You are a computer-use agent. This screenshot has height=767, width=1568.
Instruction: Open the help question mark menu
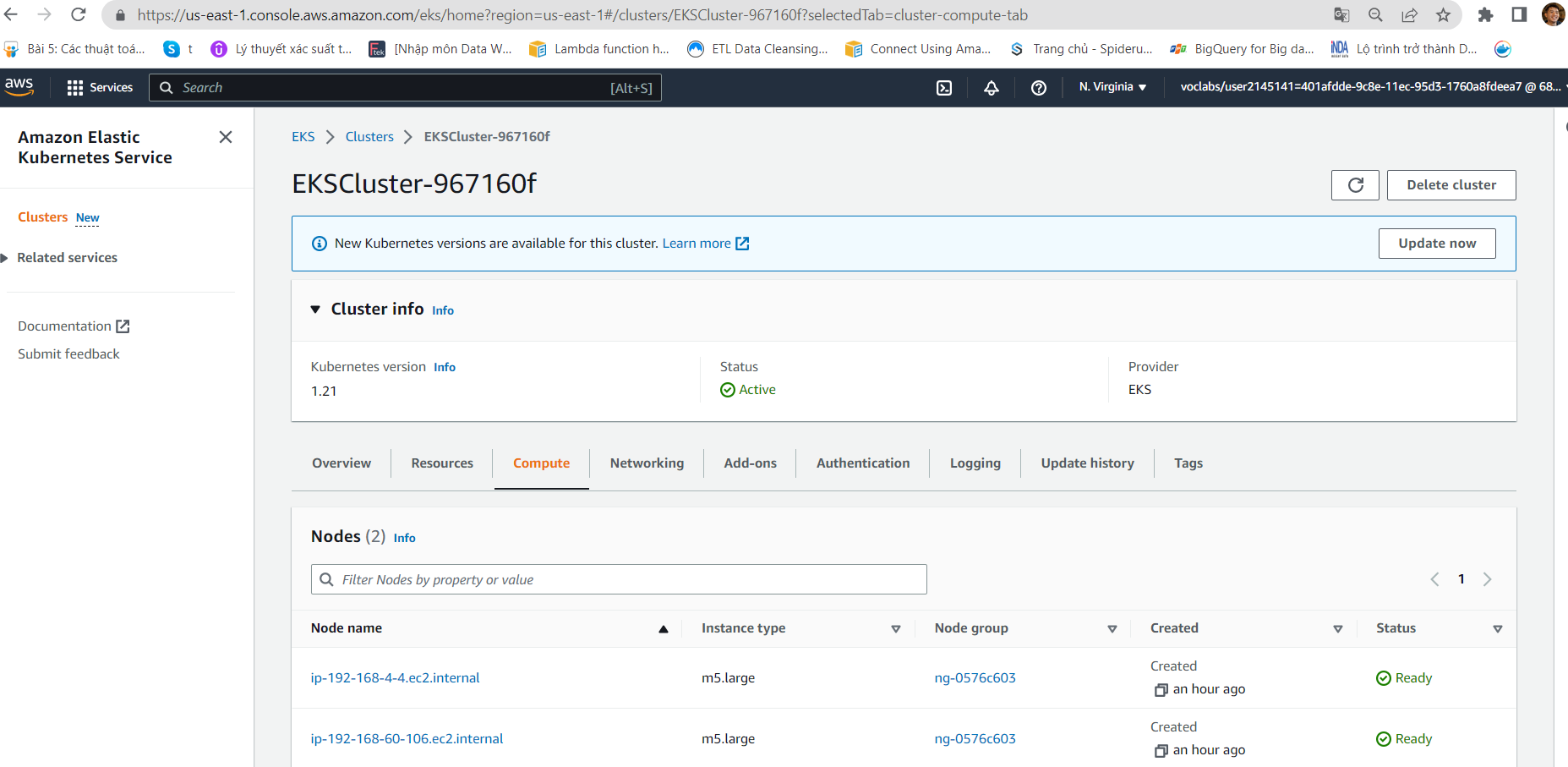coord(1039,88)
